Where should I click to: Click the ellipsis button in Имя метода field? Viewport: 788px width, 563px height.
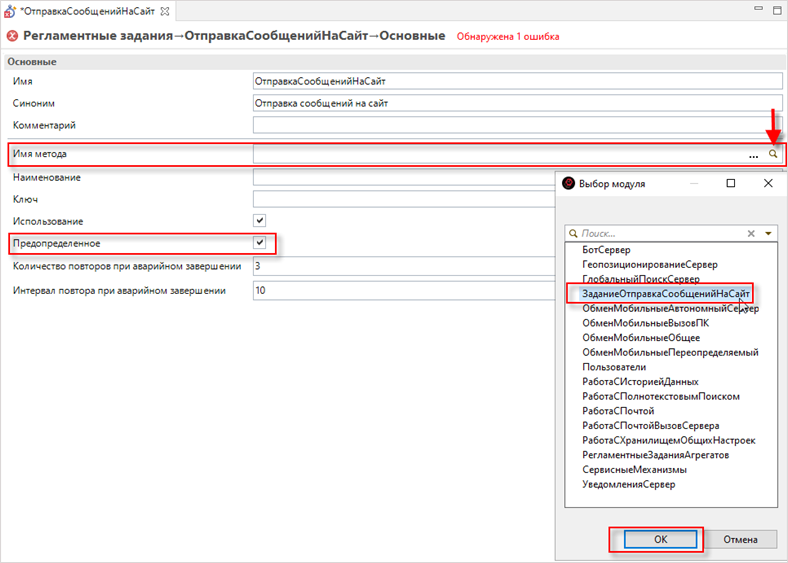pos(752,156)
